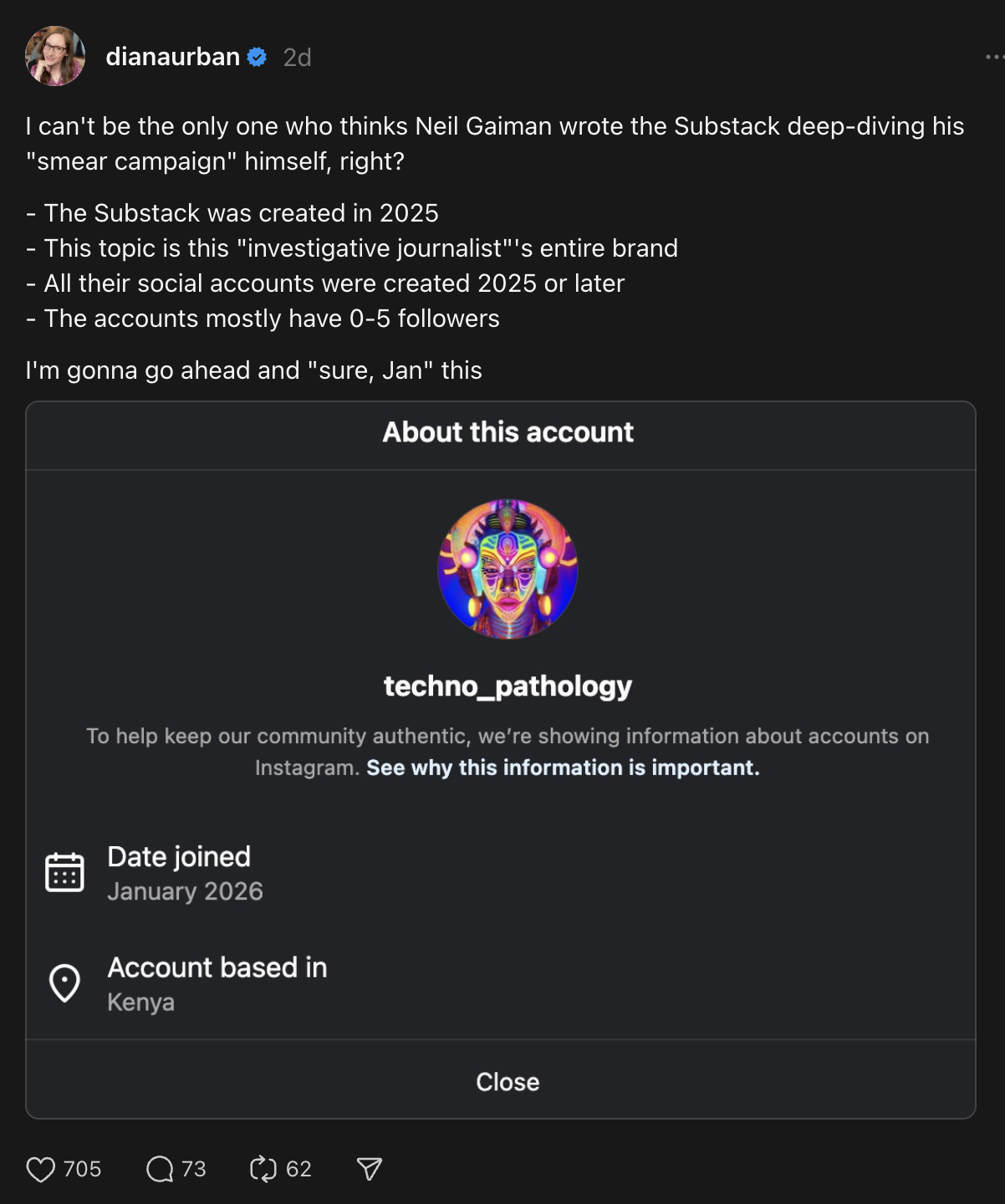Open dianaurban's profile picture
This screenshot has height=1204, width=1005.
click(55, 56)
